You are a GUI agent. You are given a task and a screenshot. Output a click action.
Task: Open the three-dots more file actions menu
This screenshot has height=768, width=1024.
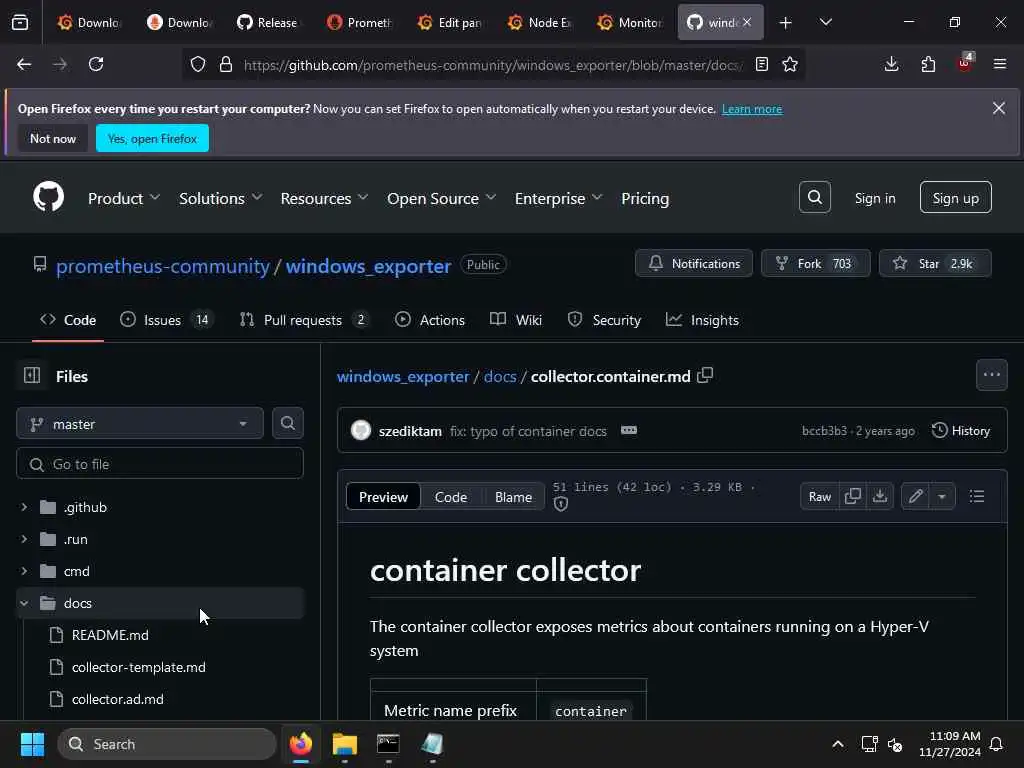(x=991, y=375)
